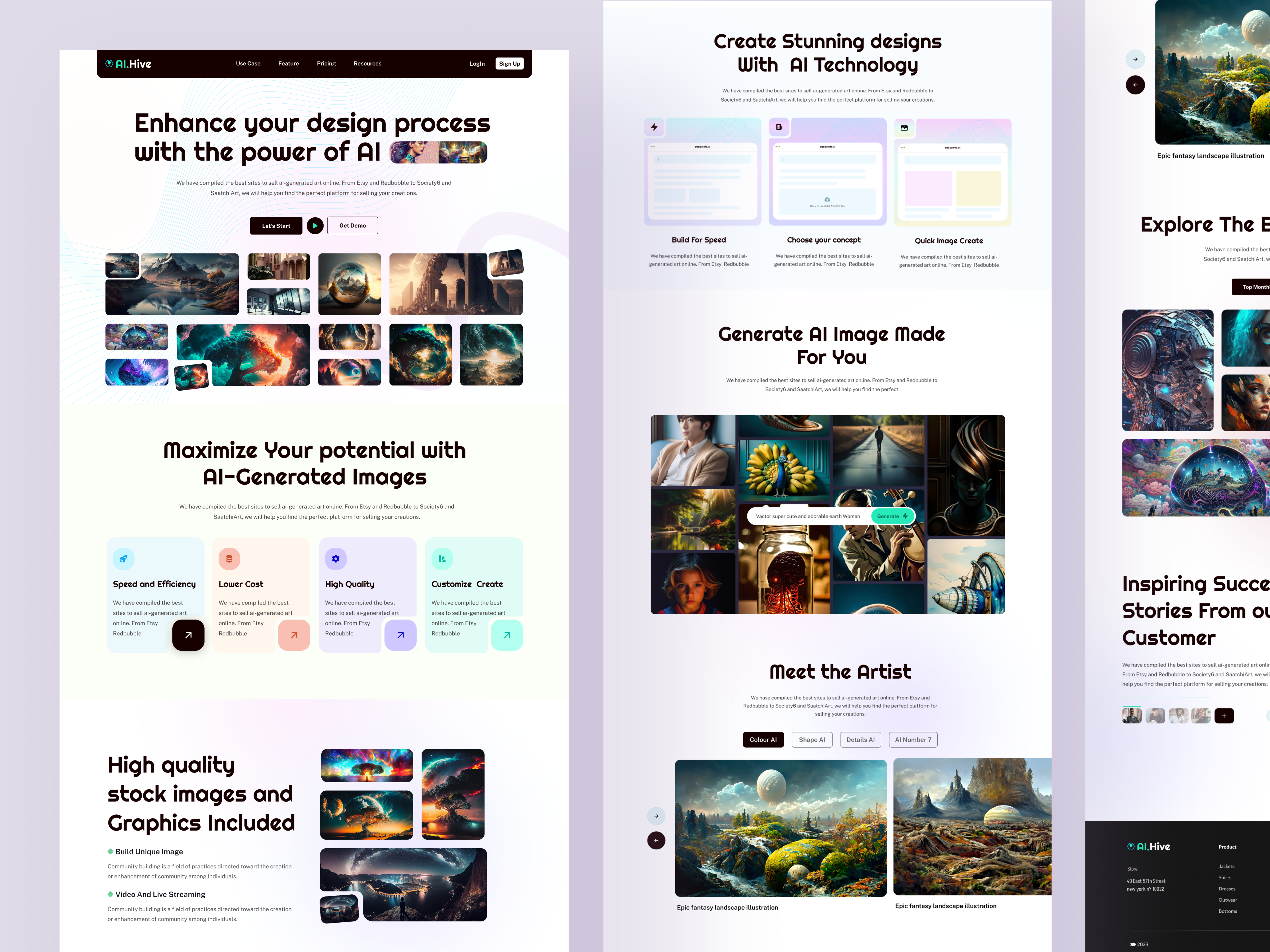The height and width of the screenshot is (952, 1270).
Task: Toggle the Details AI filter
Action: pos(860,740)
